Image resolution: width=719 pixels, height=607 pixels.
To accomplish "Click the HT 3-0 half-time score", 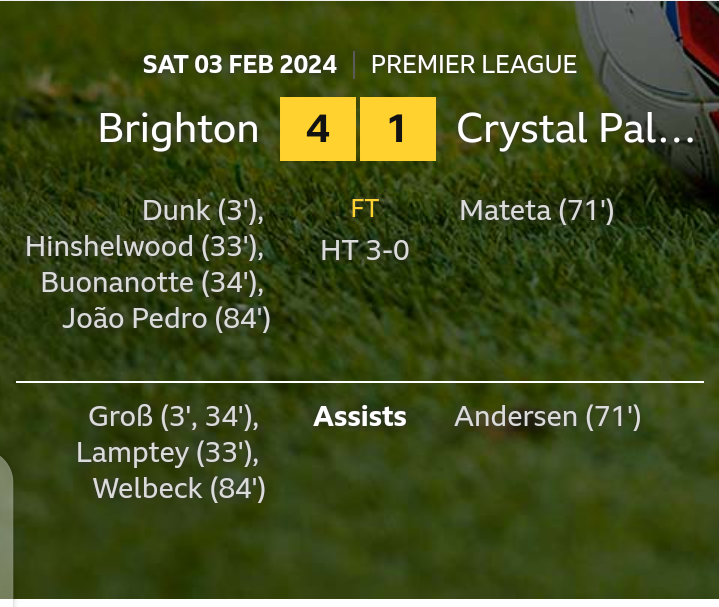I will click(x=365, y=250).
